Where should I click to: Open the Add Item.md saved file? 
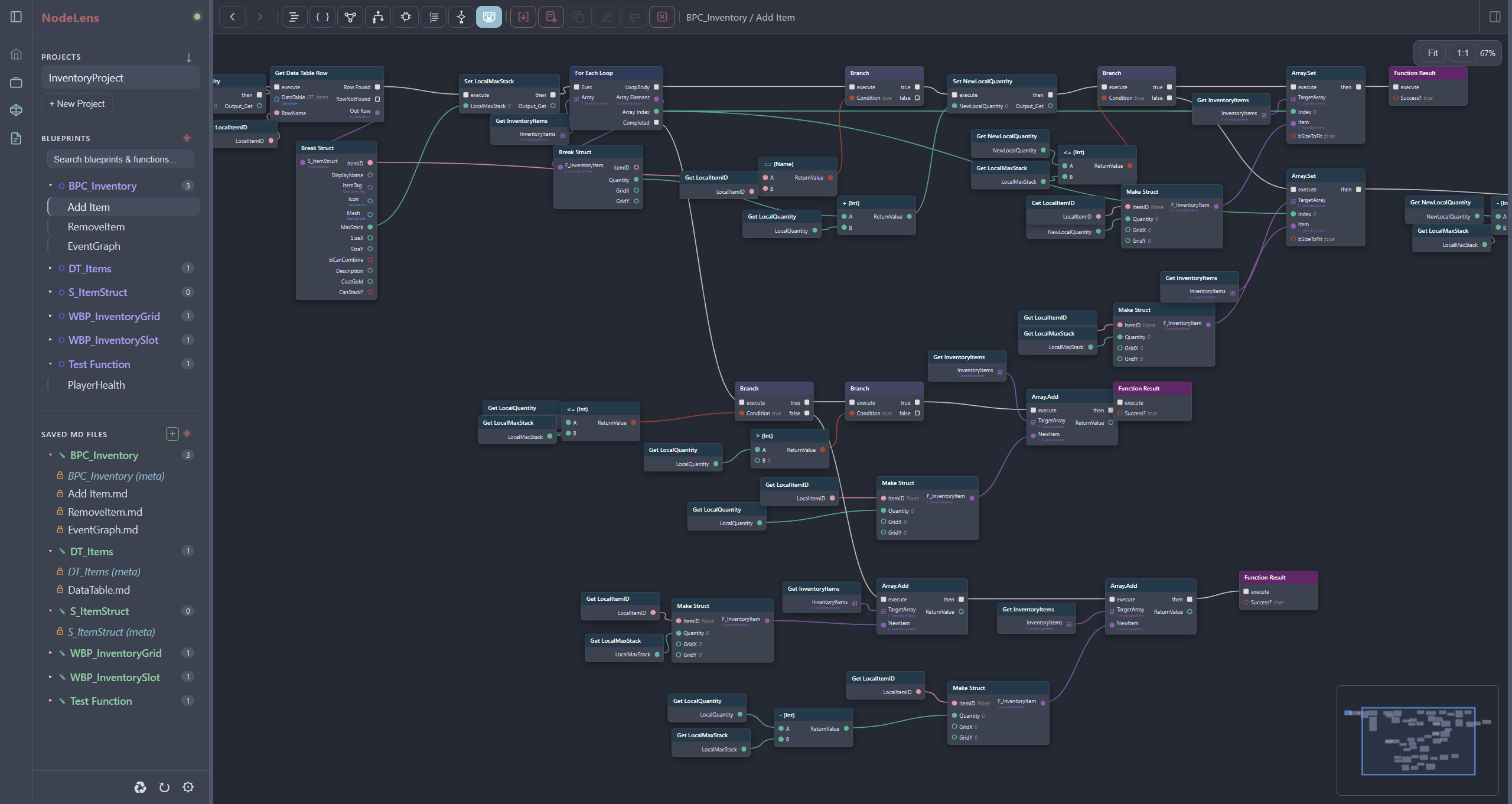point(97,494)
